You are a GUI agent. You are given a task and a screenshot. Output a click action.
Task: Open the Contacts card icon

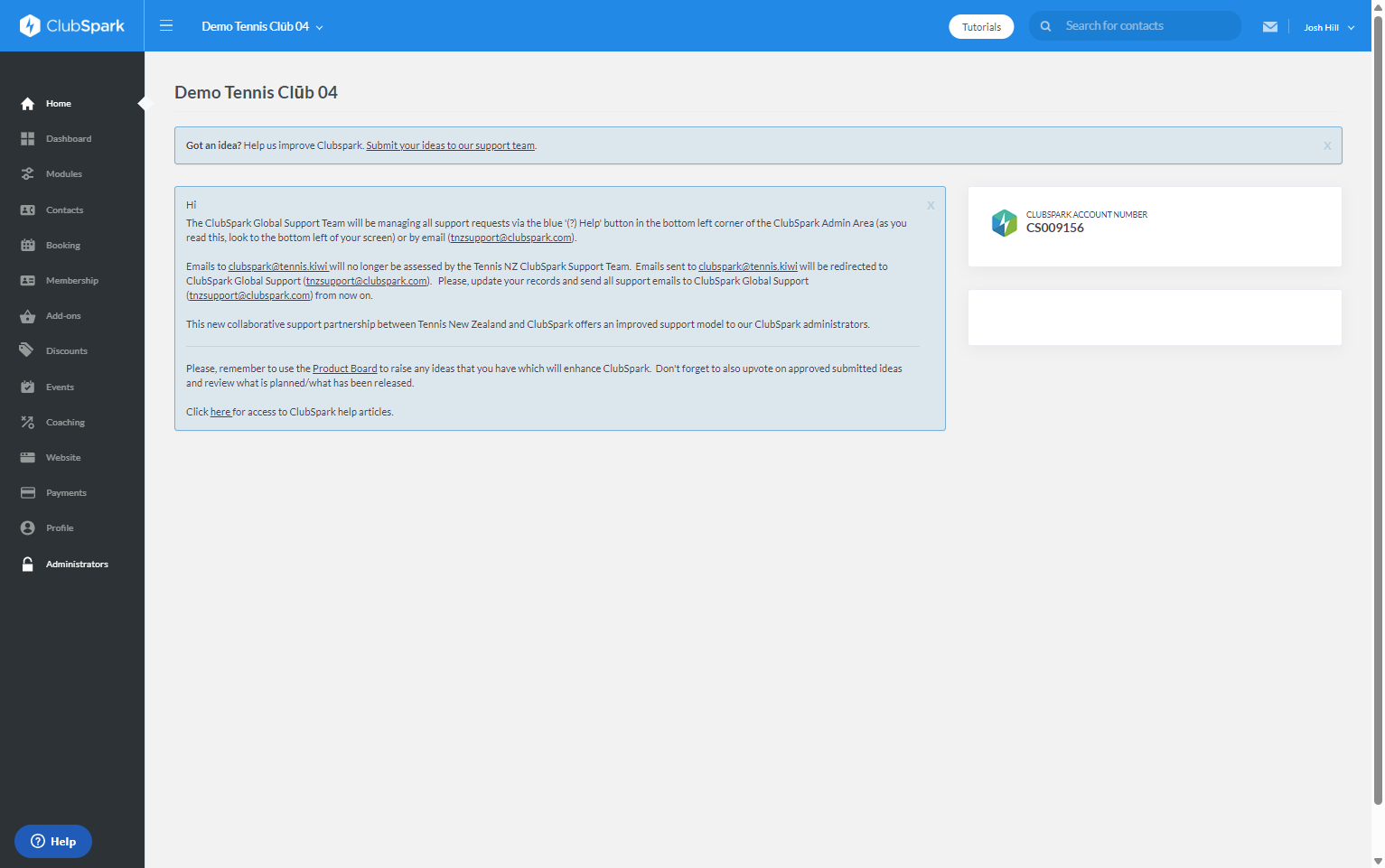click(x=28, y=210)
